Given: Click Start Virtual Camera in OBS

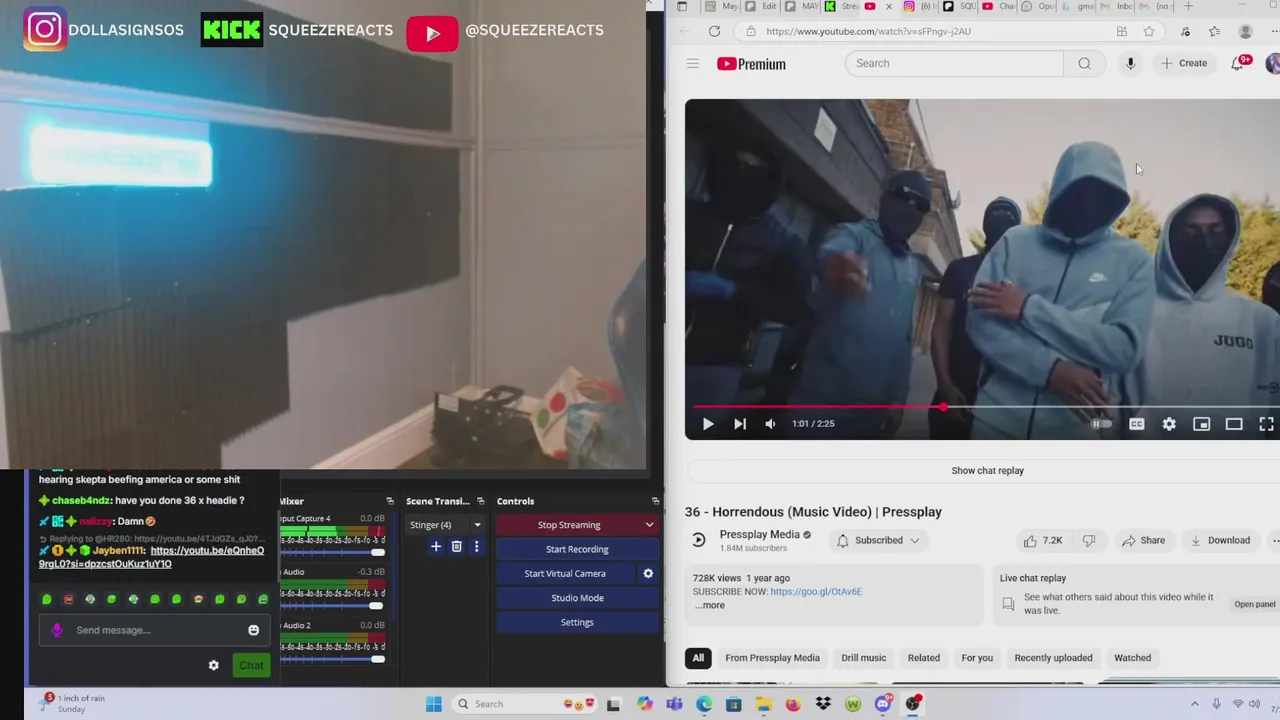Looking at the screenshot, I should pyautogui.click(x=565, y=573).
